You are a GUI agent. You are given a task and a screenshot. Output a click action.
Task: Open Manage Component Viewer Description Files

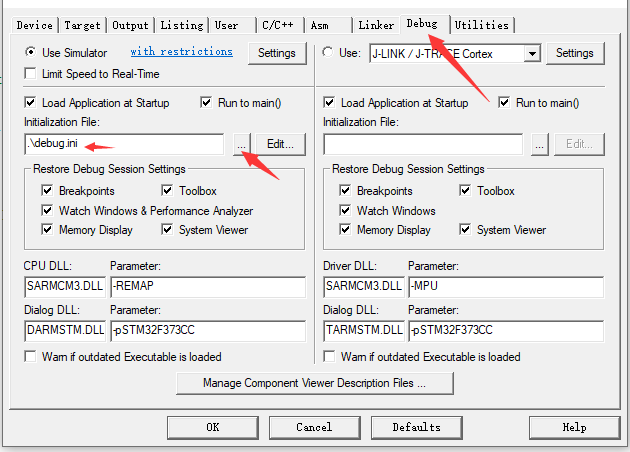coord(315,383)
